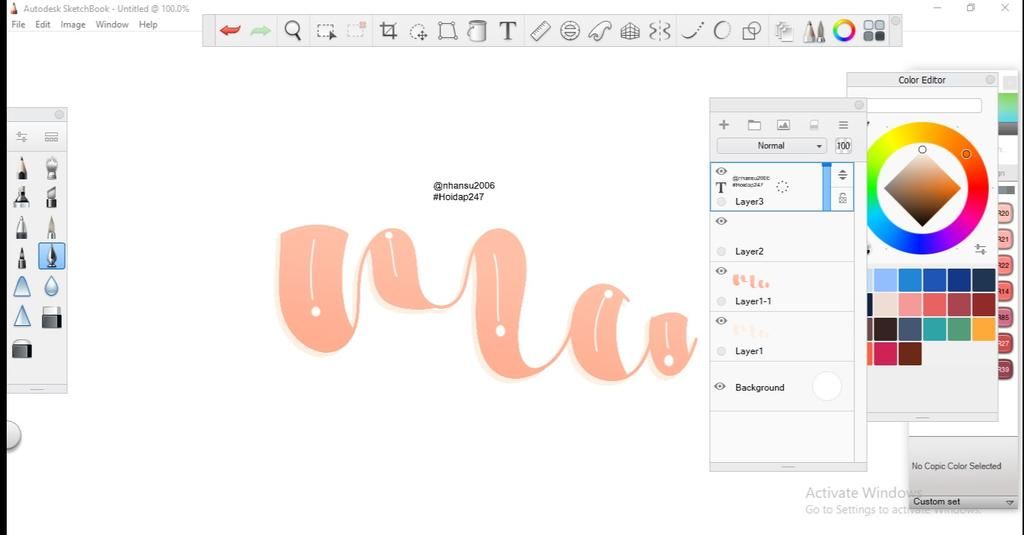Click the Layer1-1 thumbnail
Viewport: 1024px width, 535px height.
pyautogui.click(x=750, y=282)
